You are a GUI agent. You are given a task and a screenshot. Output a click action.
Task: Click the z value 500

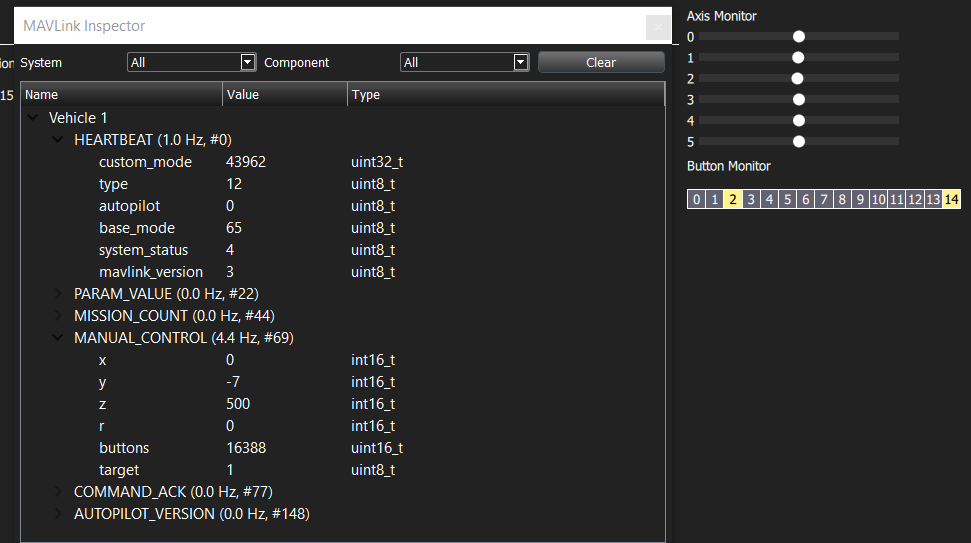pos(238,404)
